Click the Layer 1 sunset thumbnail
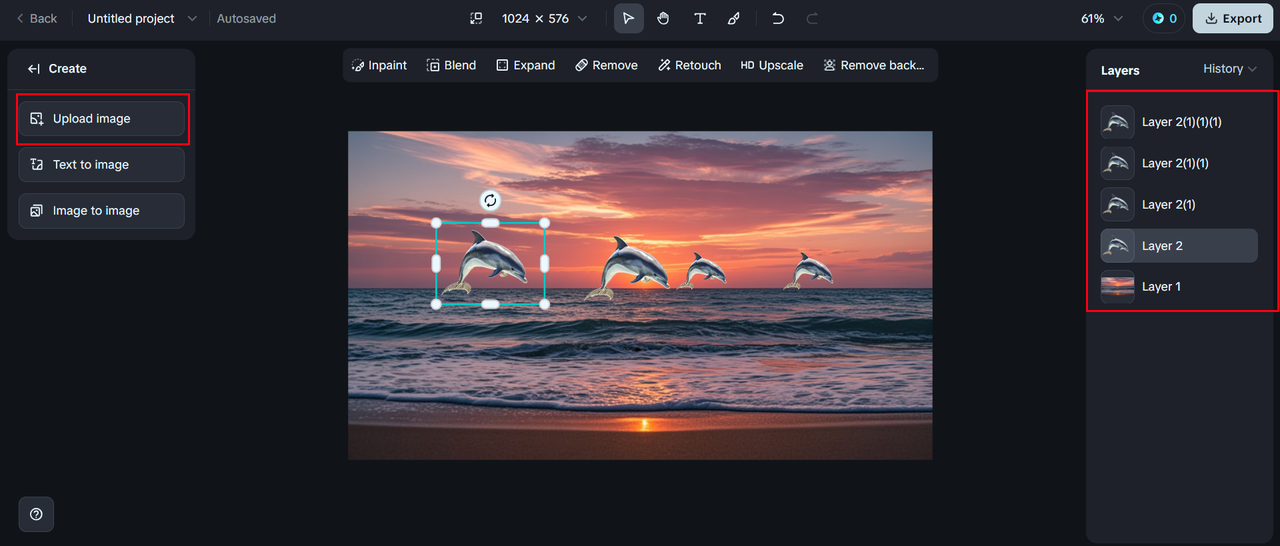Screen dimensions: 1280x546 [1117, 287]
